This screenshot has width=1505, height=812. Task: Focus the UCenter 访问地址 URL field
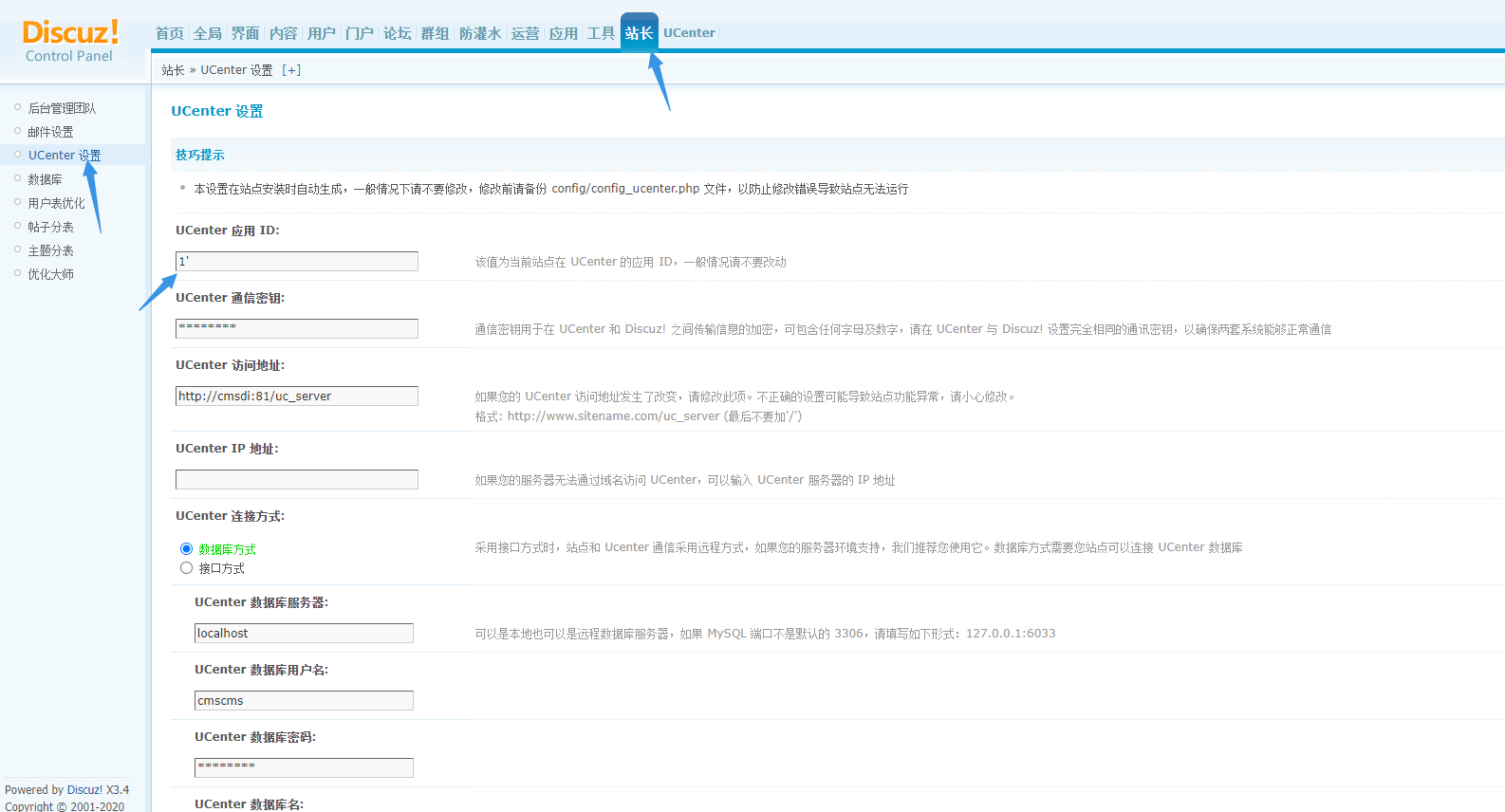click(x=296, y=397)
